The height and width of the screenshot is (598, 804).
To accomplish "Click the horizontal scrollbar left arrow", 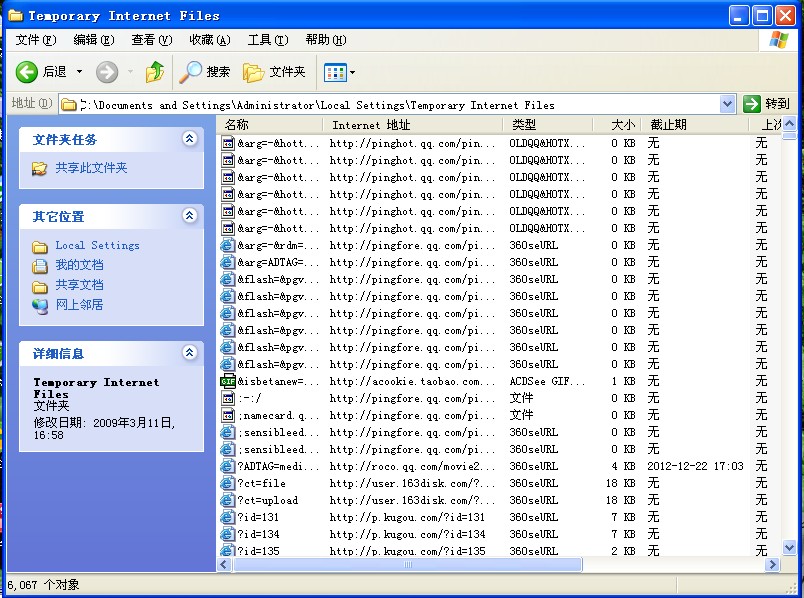I will pyautogui.click(x=224, y=565).
